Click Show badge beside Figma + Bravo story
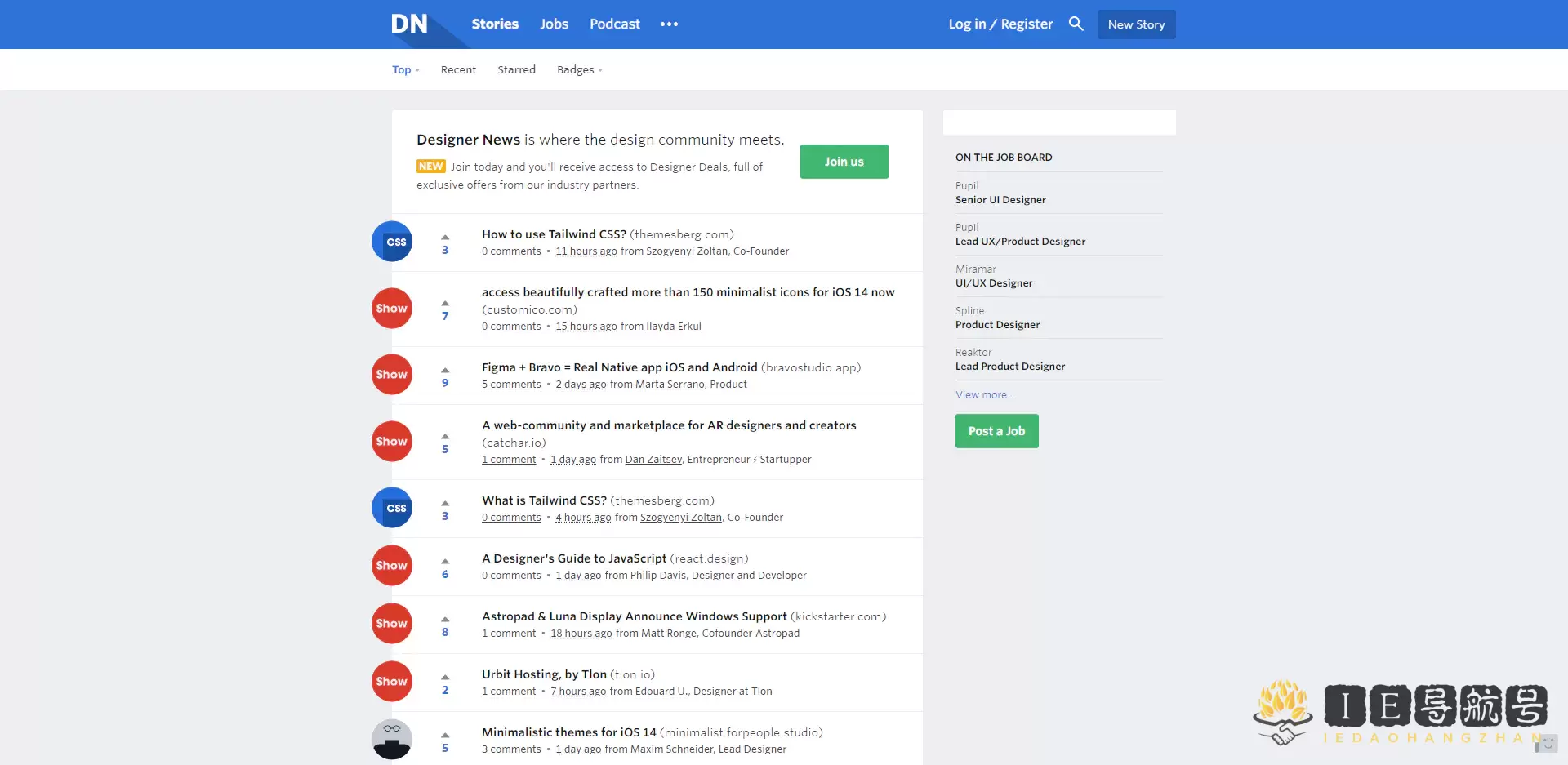This screenshot has height=765, width=1568. coord(392,375)
